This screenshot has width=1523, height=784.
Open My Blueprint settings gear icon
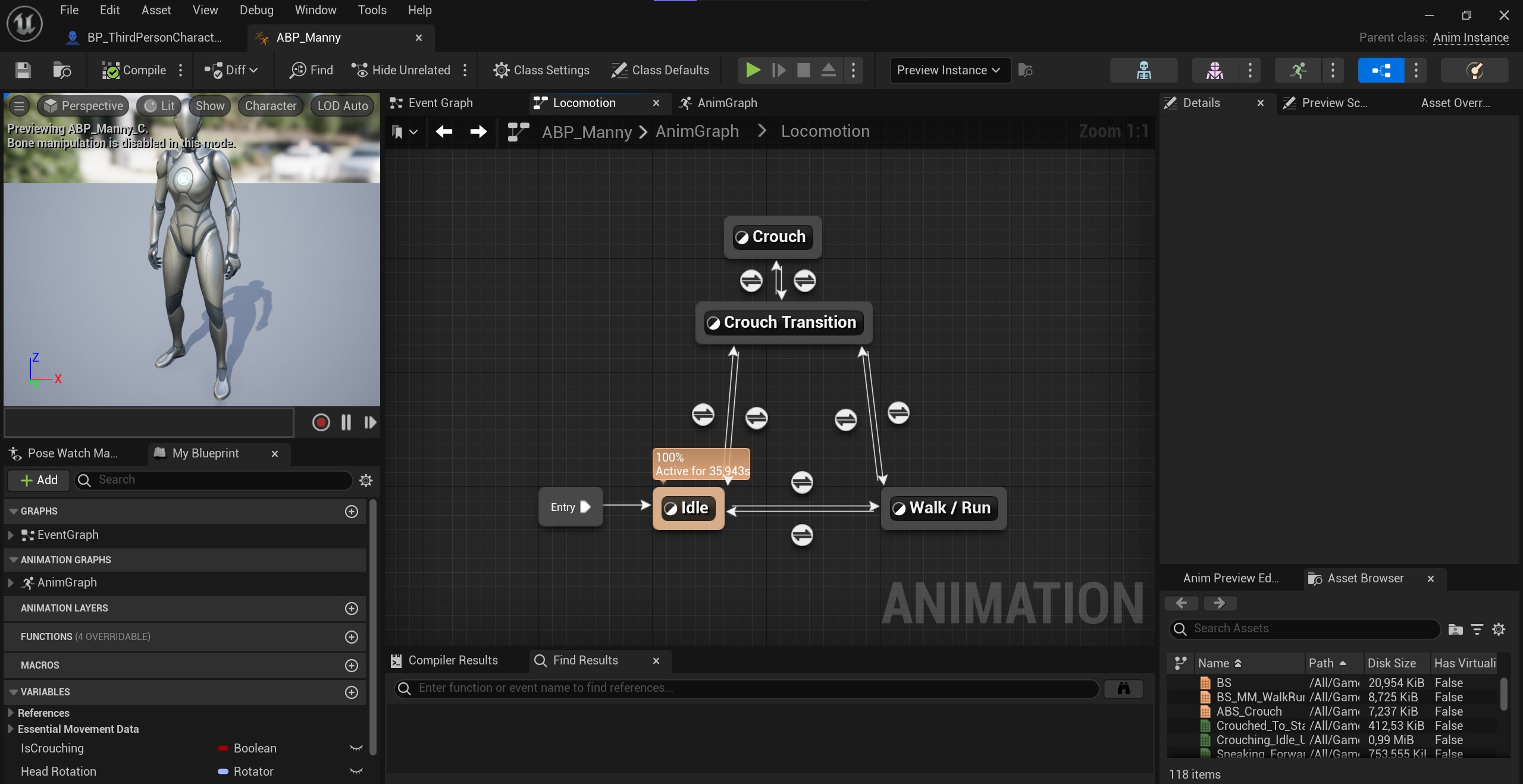pos(366,480)
